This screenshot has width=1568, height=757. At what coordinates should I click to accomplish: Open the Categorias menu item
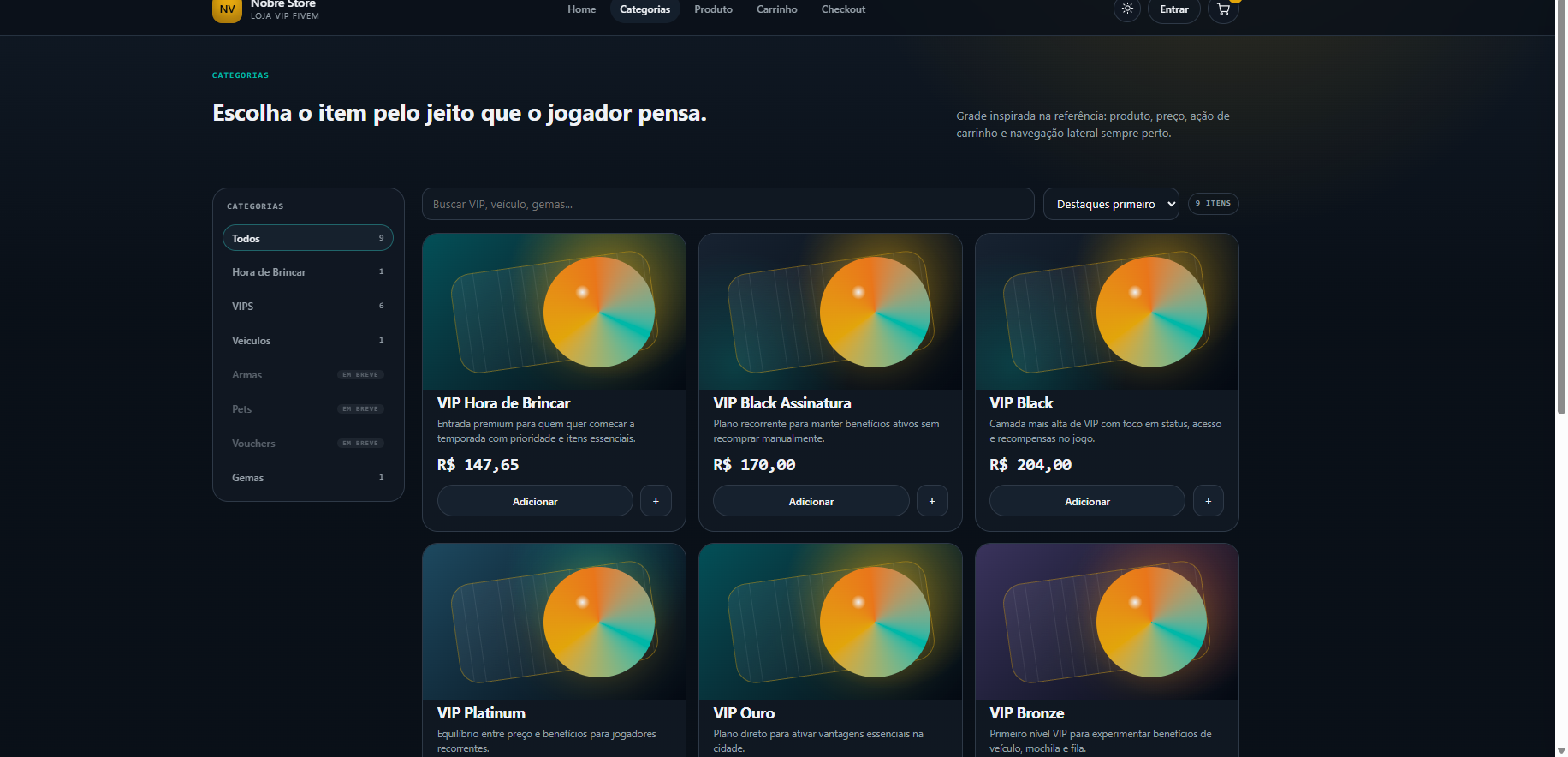point(645,9)
